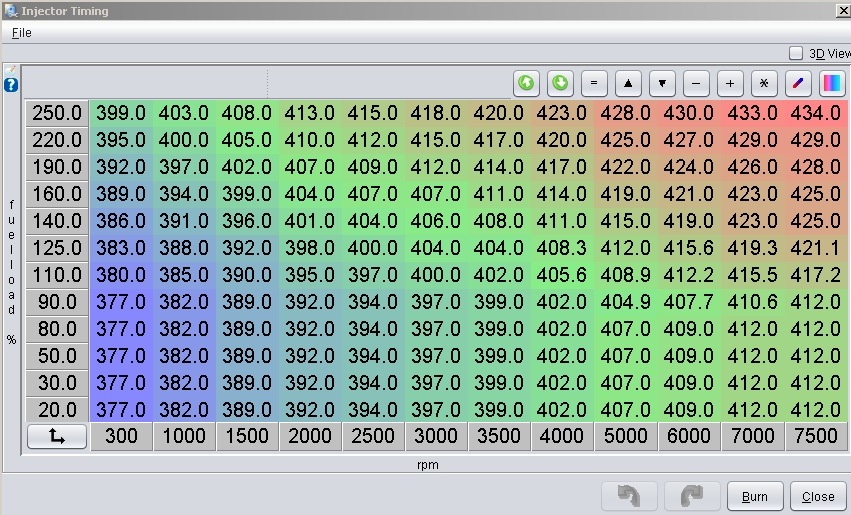
Task: Select the 250.0 fuel load row header
Action: pos(57,113)
